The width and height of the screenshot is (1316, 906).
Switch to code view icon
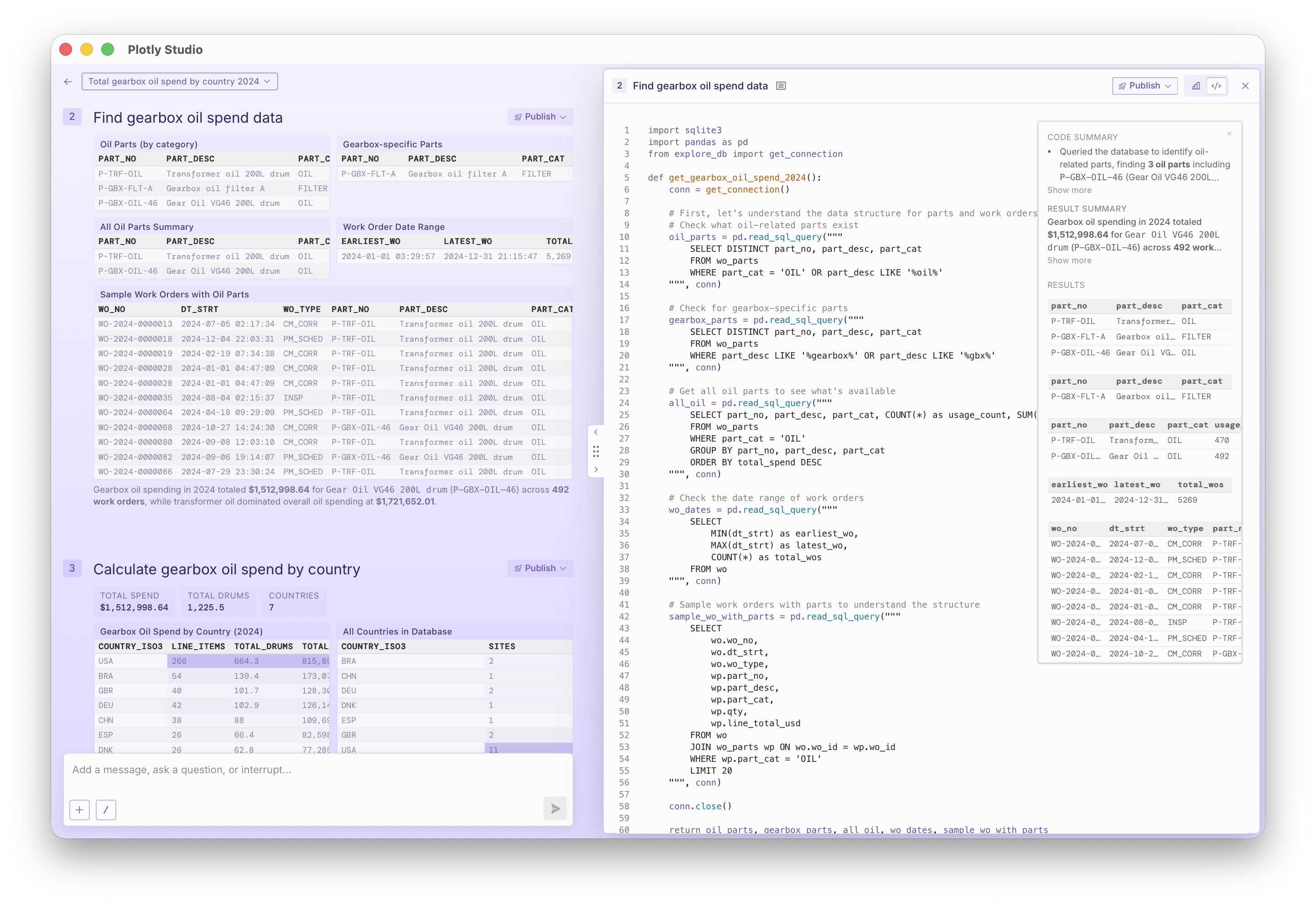[1216, 86]
